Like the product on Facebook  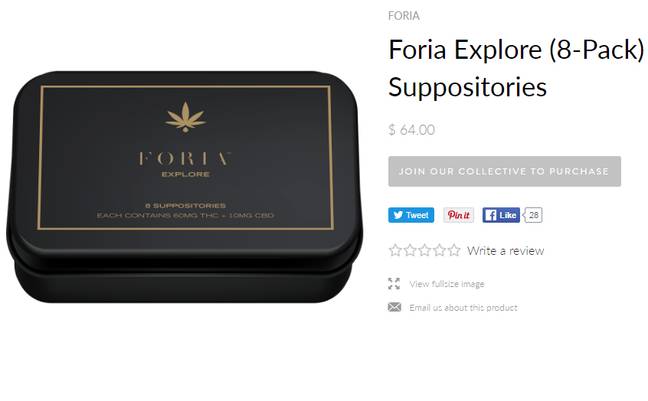pyautogui.click(x=501, y=215)
